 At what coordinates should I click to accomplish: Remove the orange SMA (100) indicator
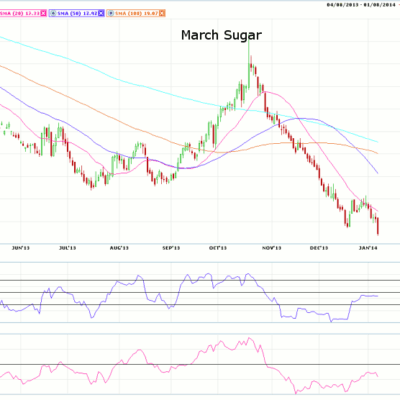tap(162, 13)
